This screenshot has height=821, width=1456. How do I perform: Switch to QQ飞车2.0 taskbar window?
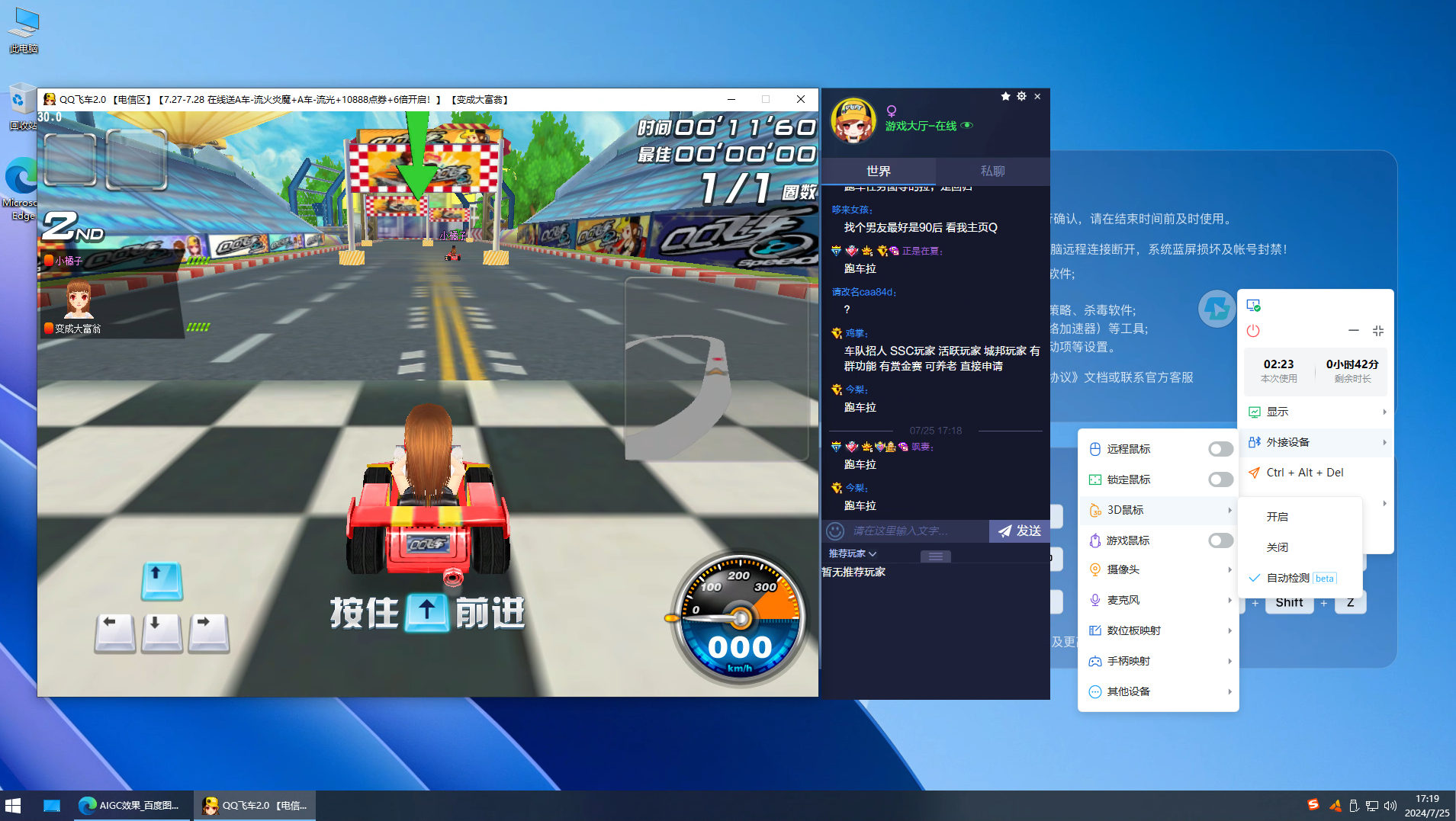pos(255,806)
